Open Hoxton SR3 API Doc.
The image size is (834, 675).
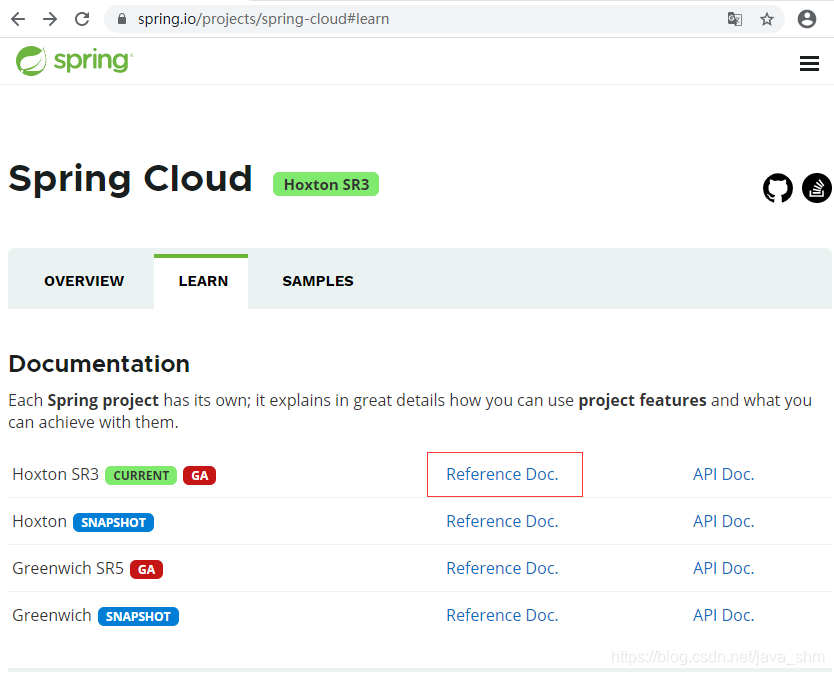(x=723, y=474)
